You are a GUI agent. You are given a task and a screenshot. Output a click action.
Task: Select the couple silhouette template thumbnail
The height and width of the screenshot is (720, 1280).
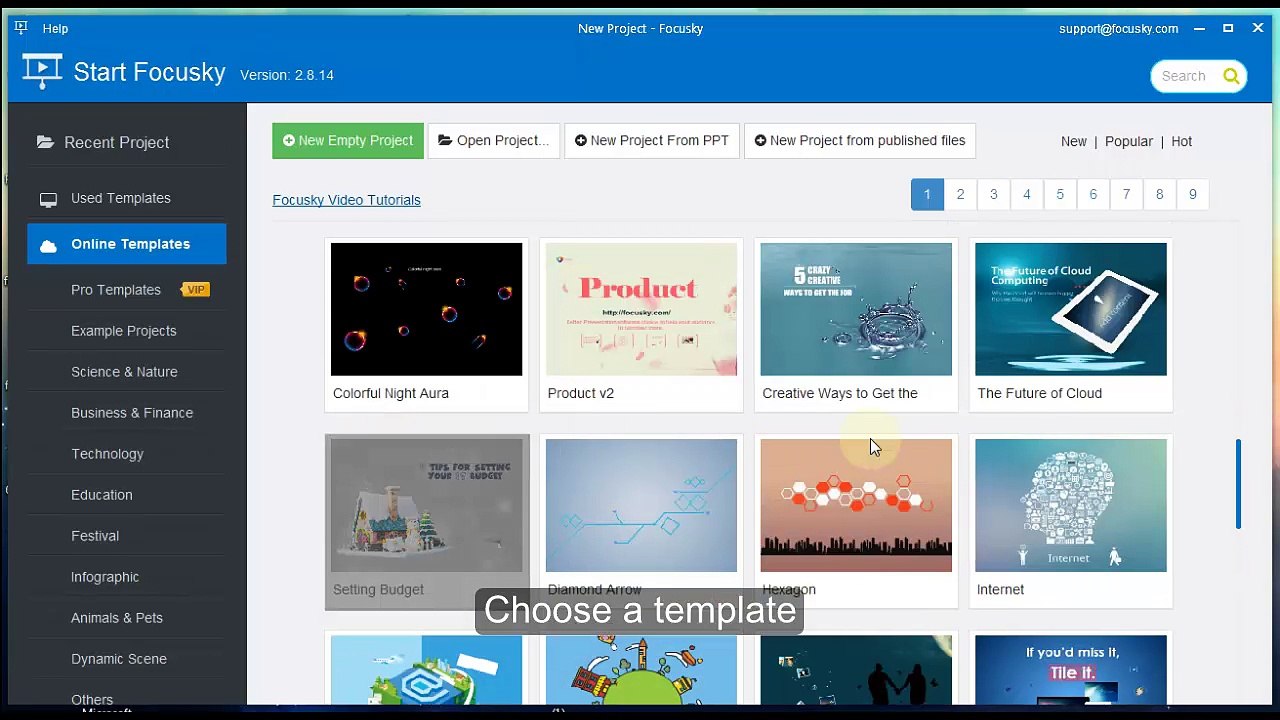(856, 669)
